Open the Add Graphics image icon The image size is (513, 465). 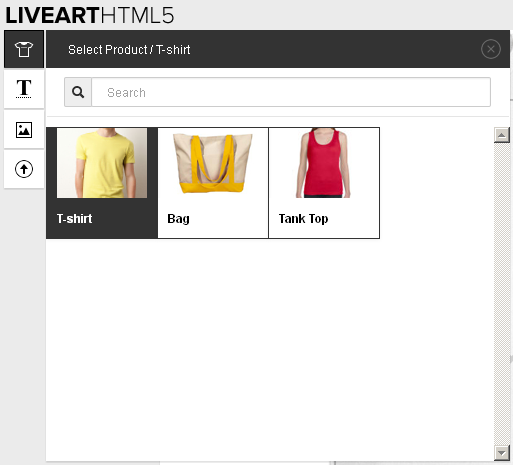(24, 130)
